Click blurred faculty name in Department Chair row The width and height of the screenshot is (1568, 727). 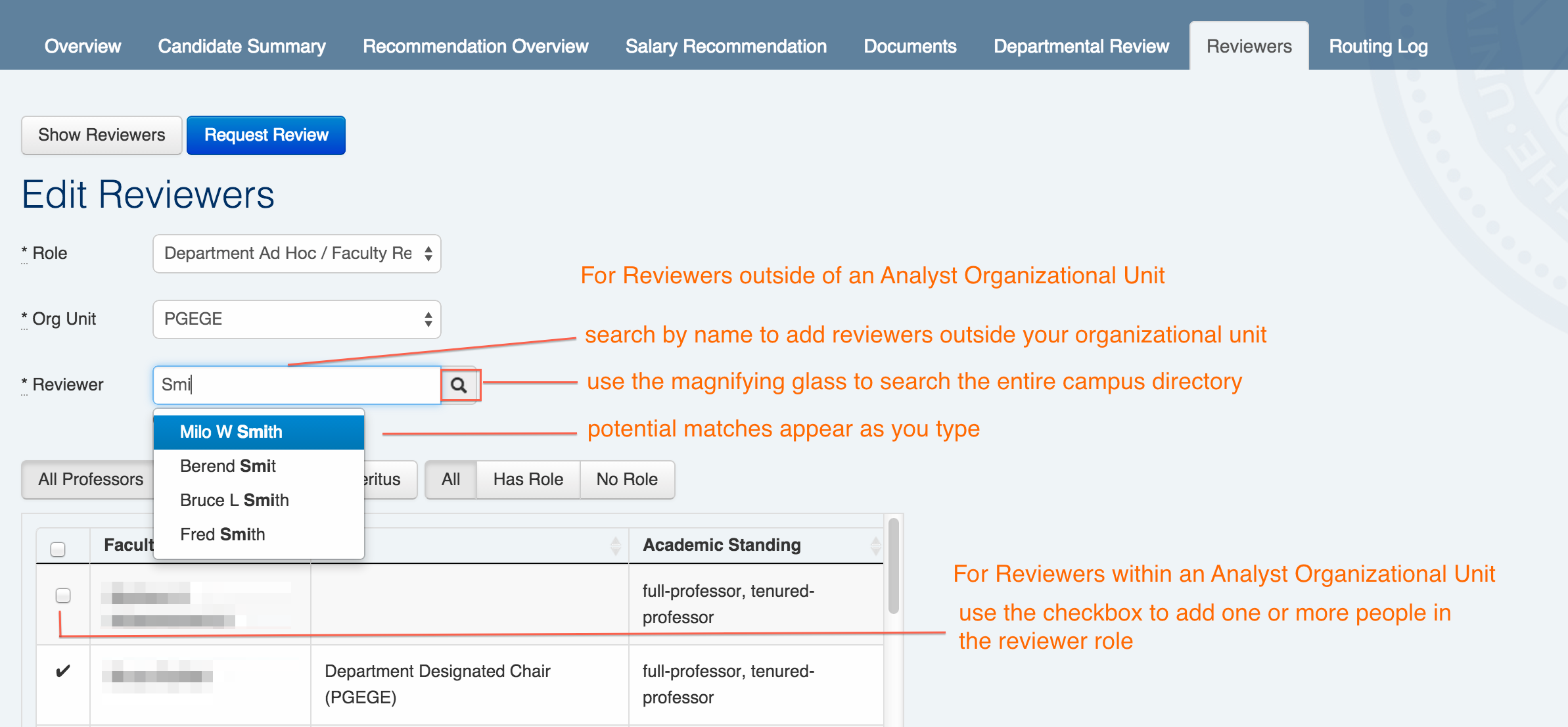click(x=158, y=676)
